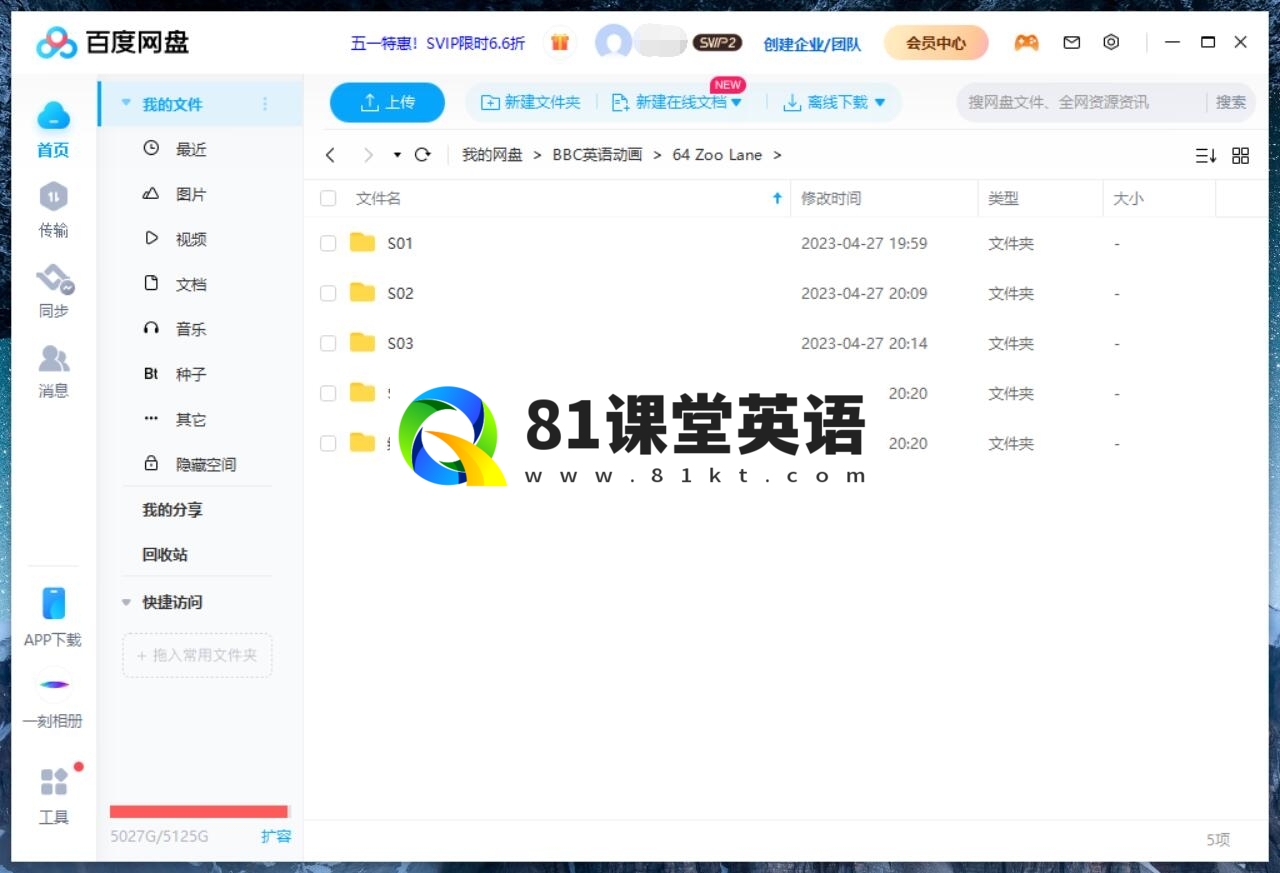Click the S02 folder icon
The height and width of the screenshot is (873, 1280).
coord(362,293)
